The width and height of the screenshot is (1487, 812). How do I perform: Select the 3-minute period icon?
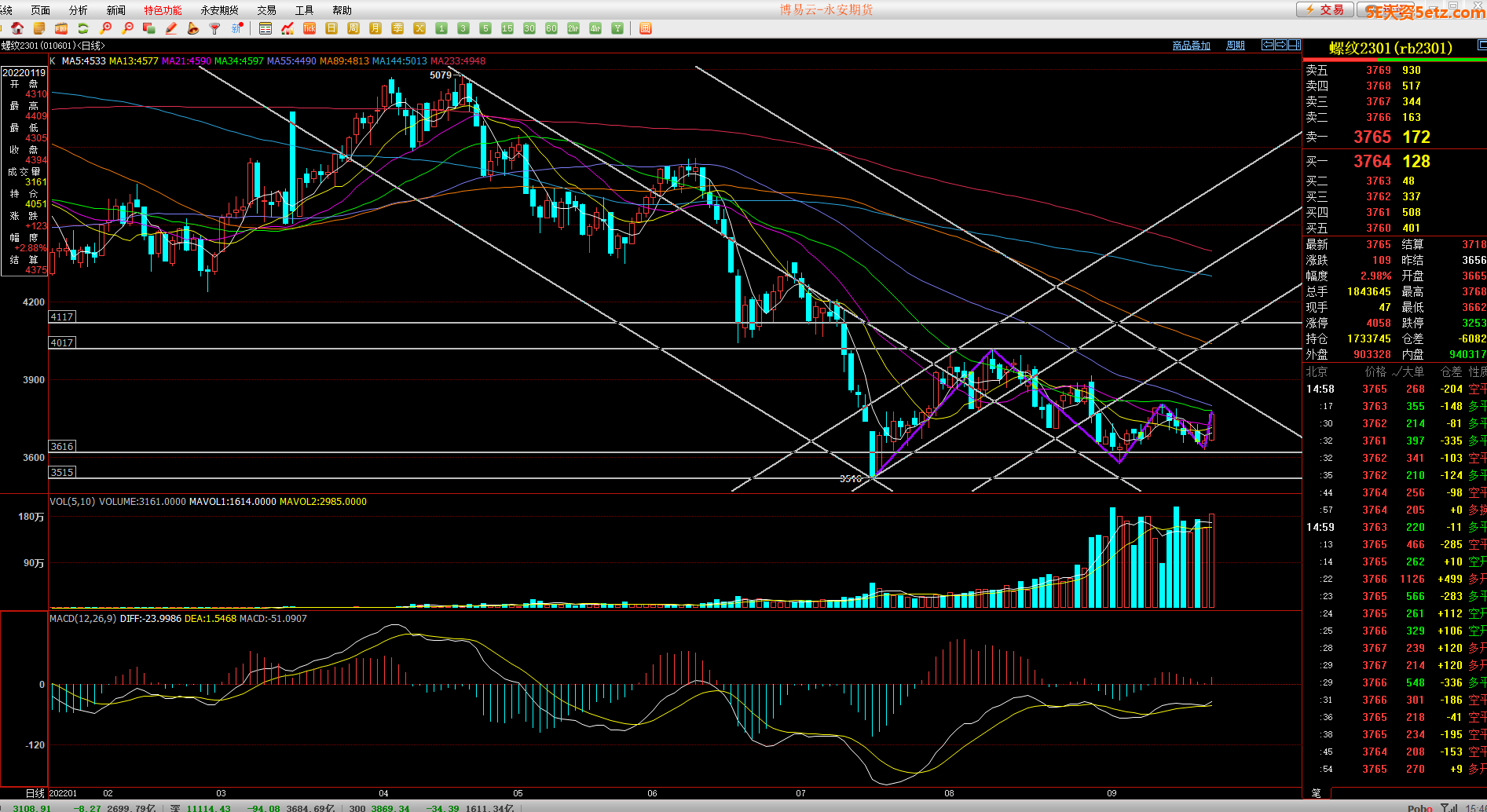point(463,28)
